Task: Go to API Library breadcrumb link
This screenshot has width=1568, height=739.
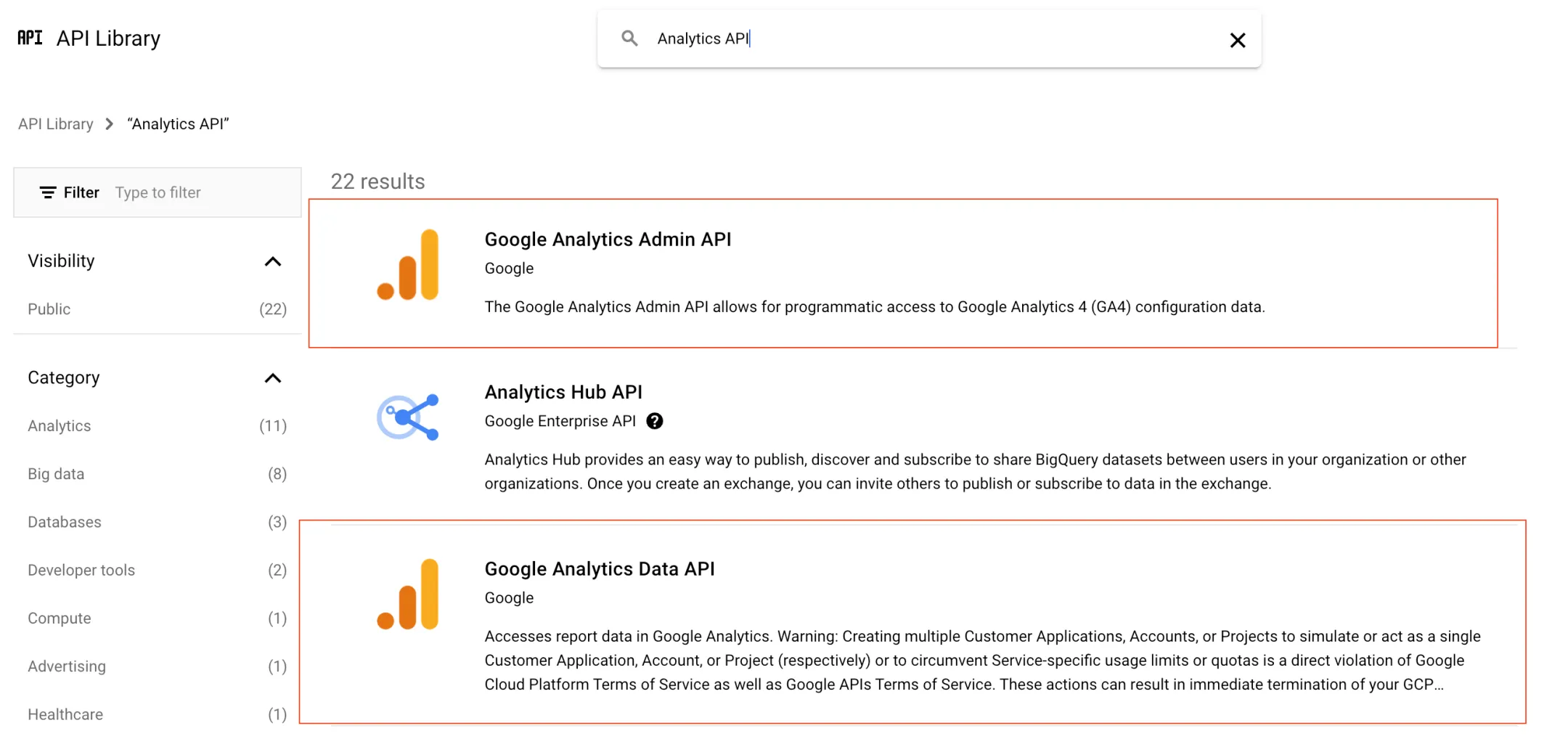Action: 56,124
